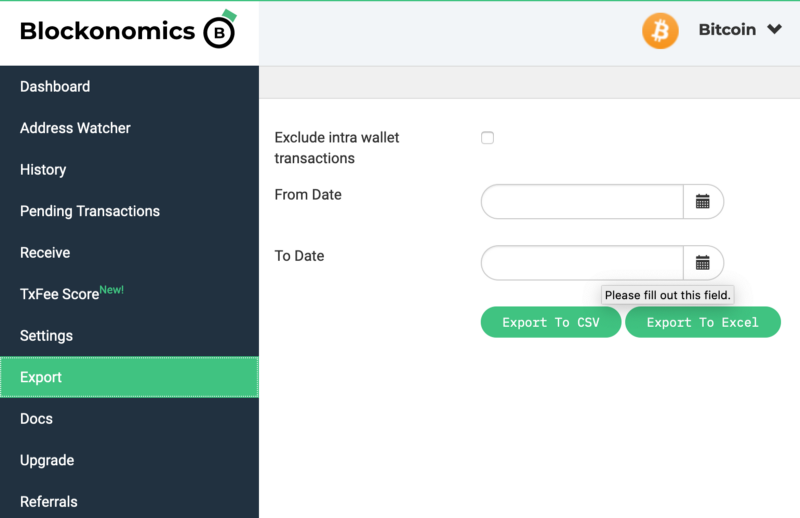Click the Export To Excel button
This screenshot has height=518, width=800.
(x=703, y=322)
